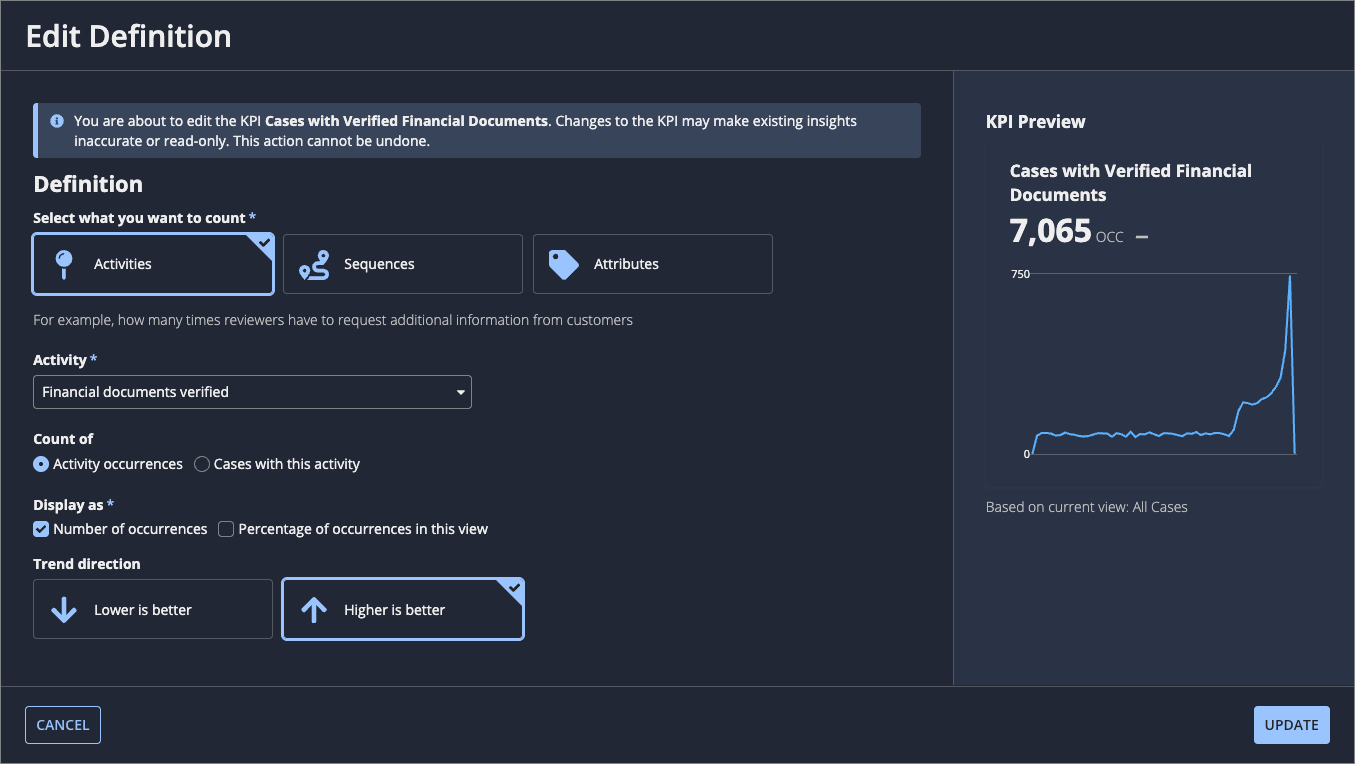1355x764 pixels.
Task: Click the UPDATE button
Action: [1292, 725]
